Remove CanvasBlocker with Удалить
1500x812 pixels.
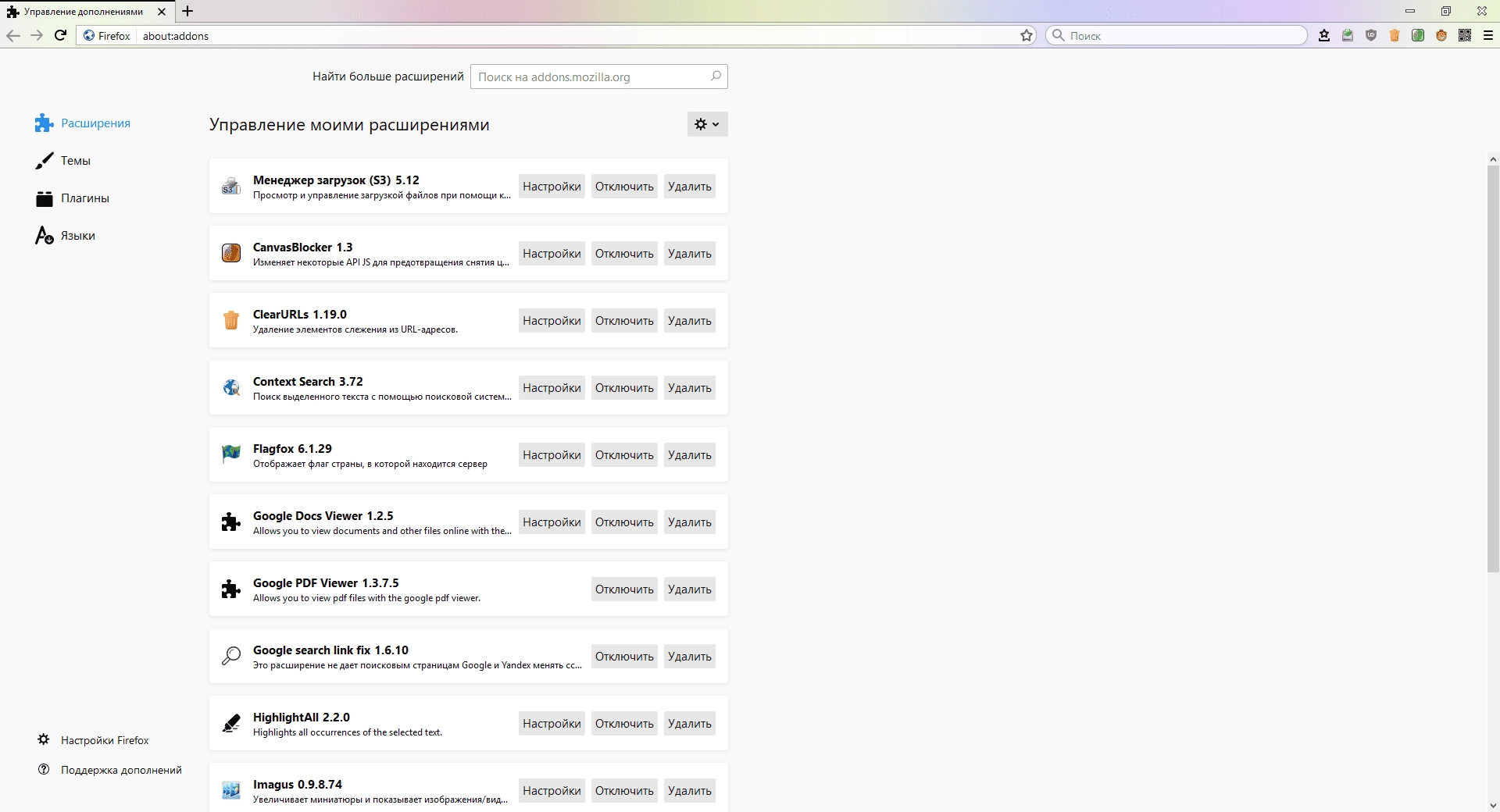tap(690, 253)
